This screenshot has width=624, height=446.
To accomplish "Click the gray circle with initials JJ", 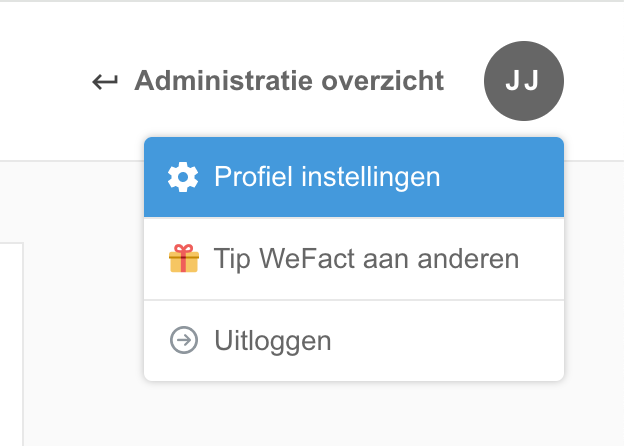I will click(x=523, y=81).
